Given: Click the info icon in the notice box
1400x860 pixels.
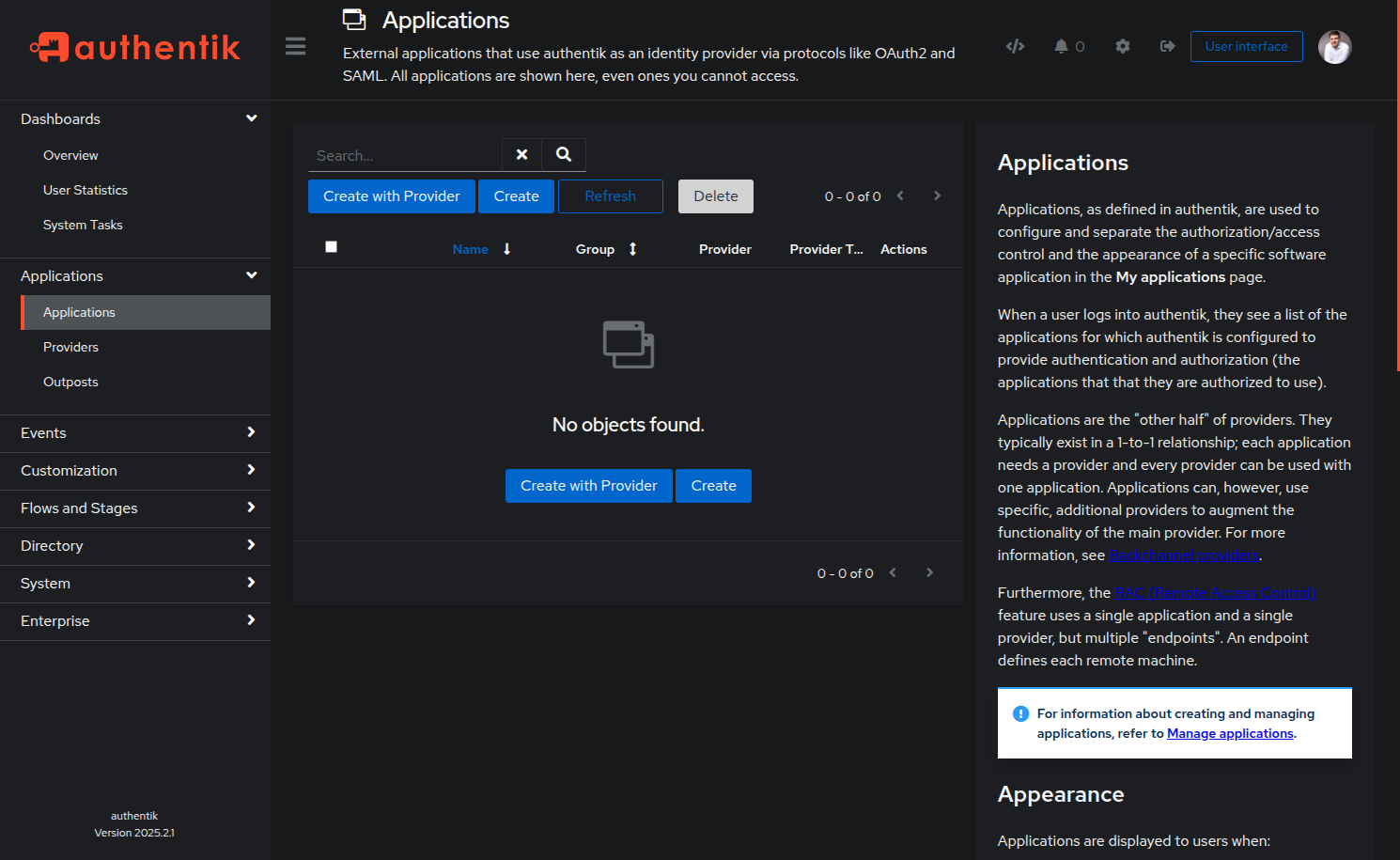Looking at the screenshot, I should (1020, 714).
